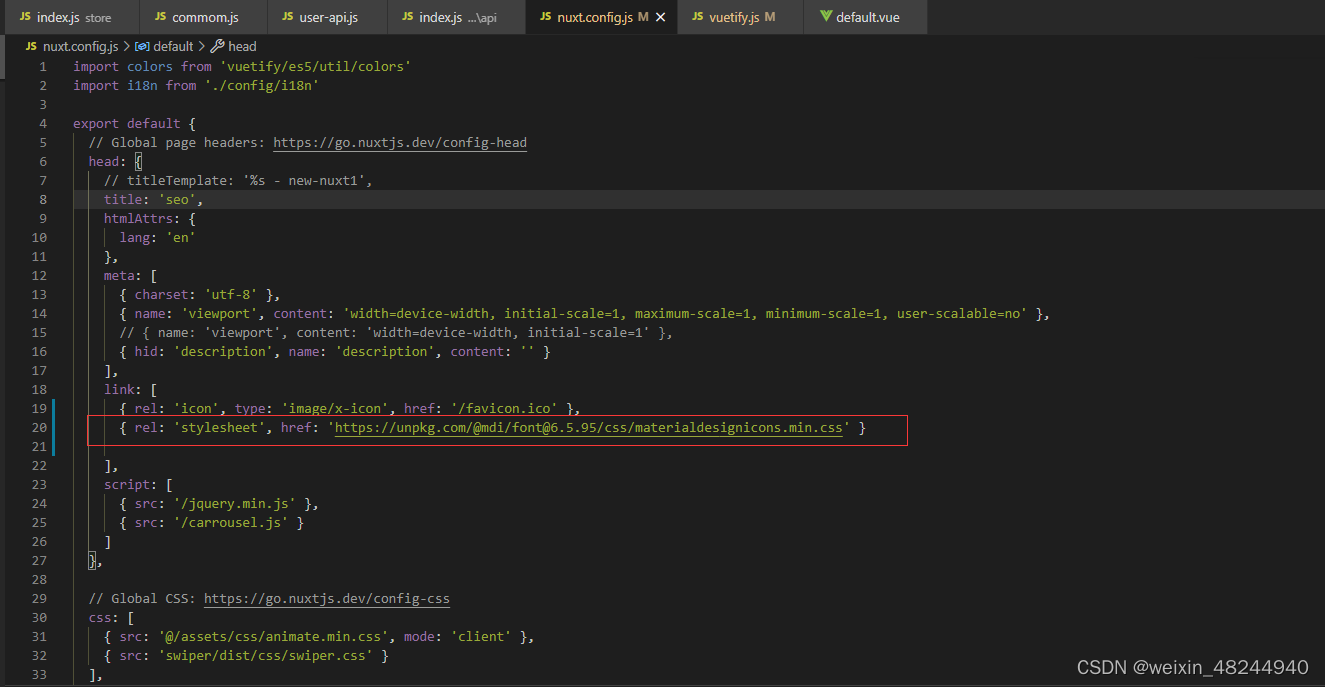
Task: Expand the head breadcrumb entry
Action: coord(241,46)
